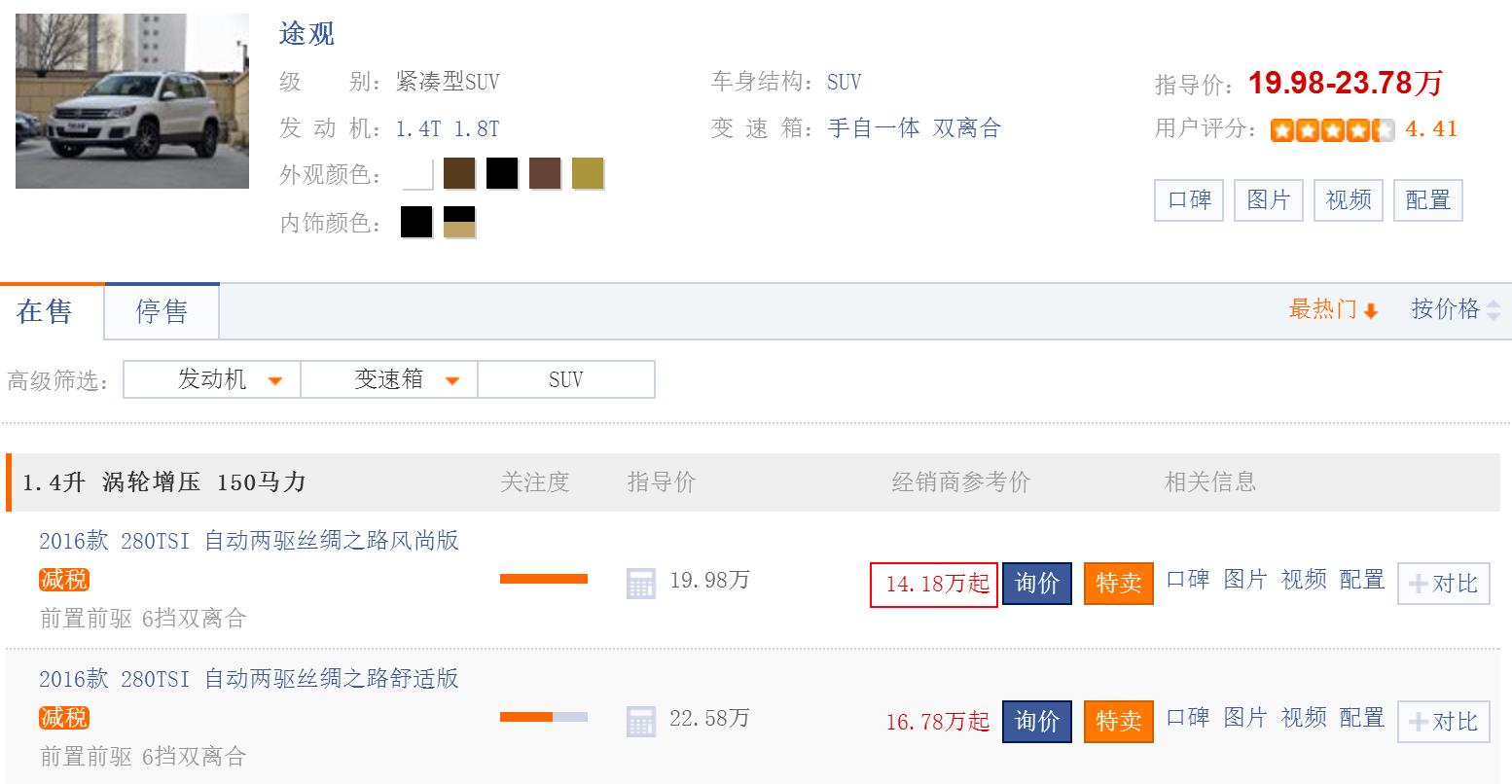
Task: Click the 减税 badge under 舒适版
Action: [64, 718]
